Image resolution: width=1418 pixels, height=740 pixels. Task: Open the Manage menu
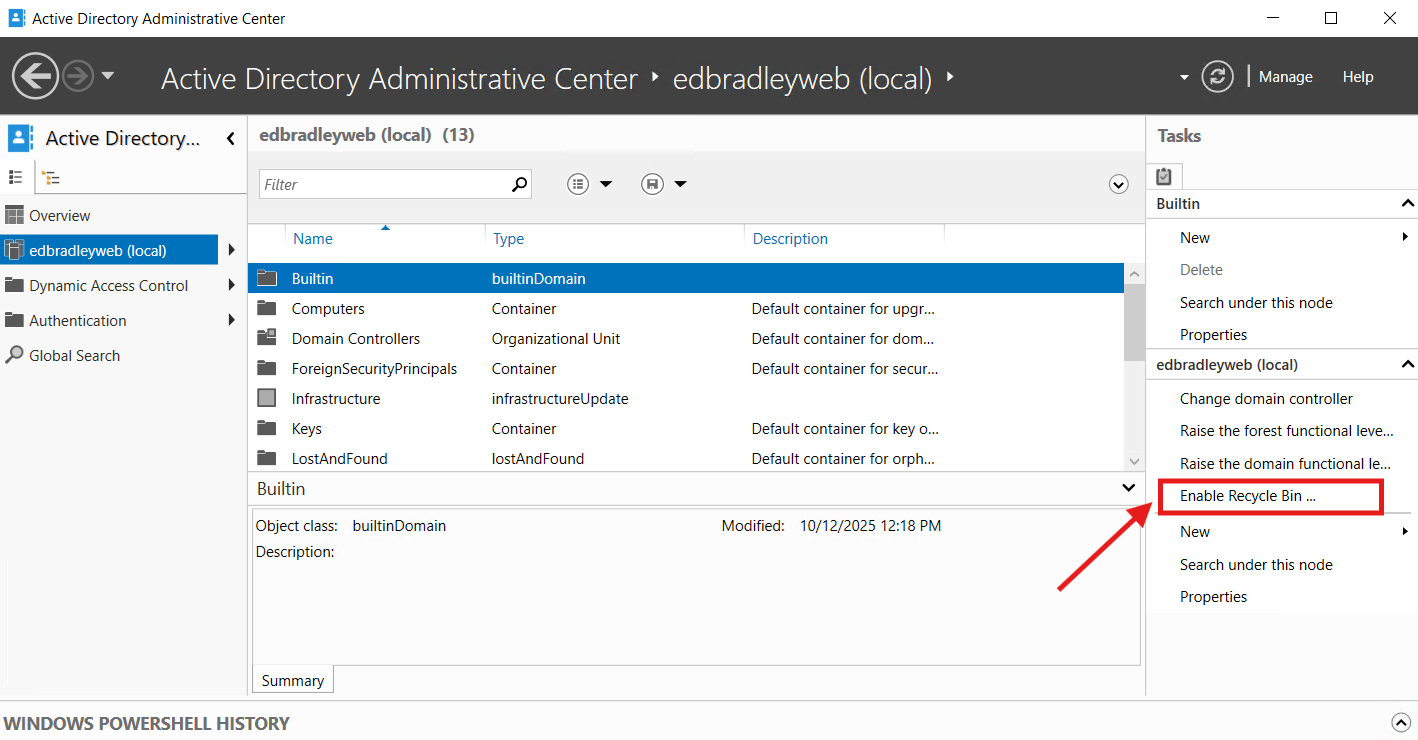pyautogui.click(x=1286, y=76)
